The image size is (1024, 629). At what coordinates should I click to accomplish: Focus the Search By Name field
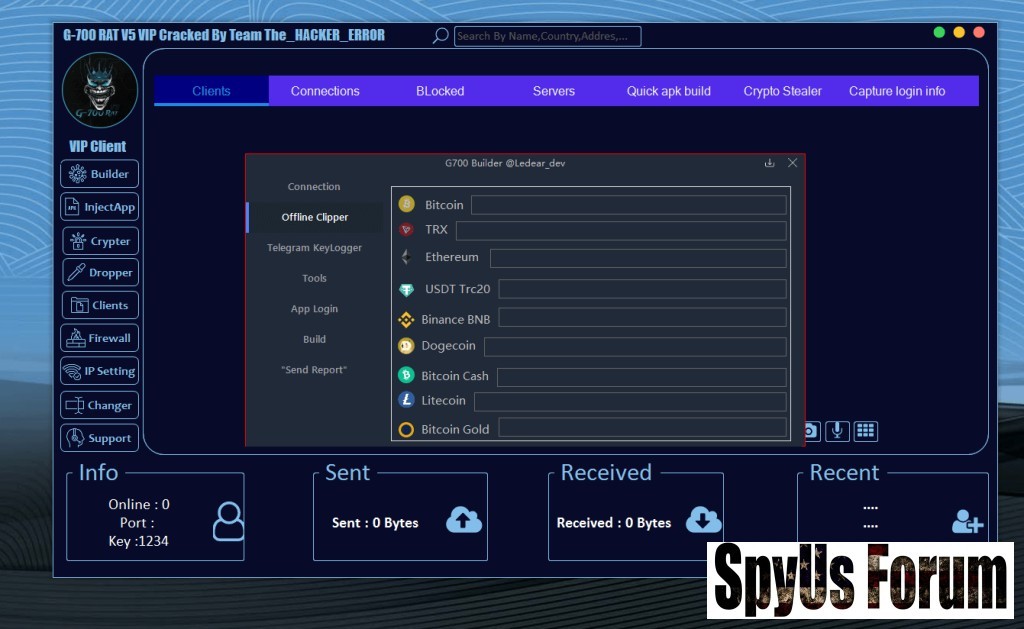pyautogui.click(x=547, y=37)
